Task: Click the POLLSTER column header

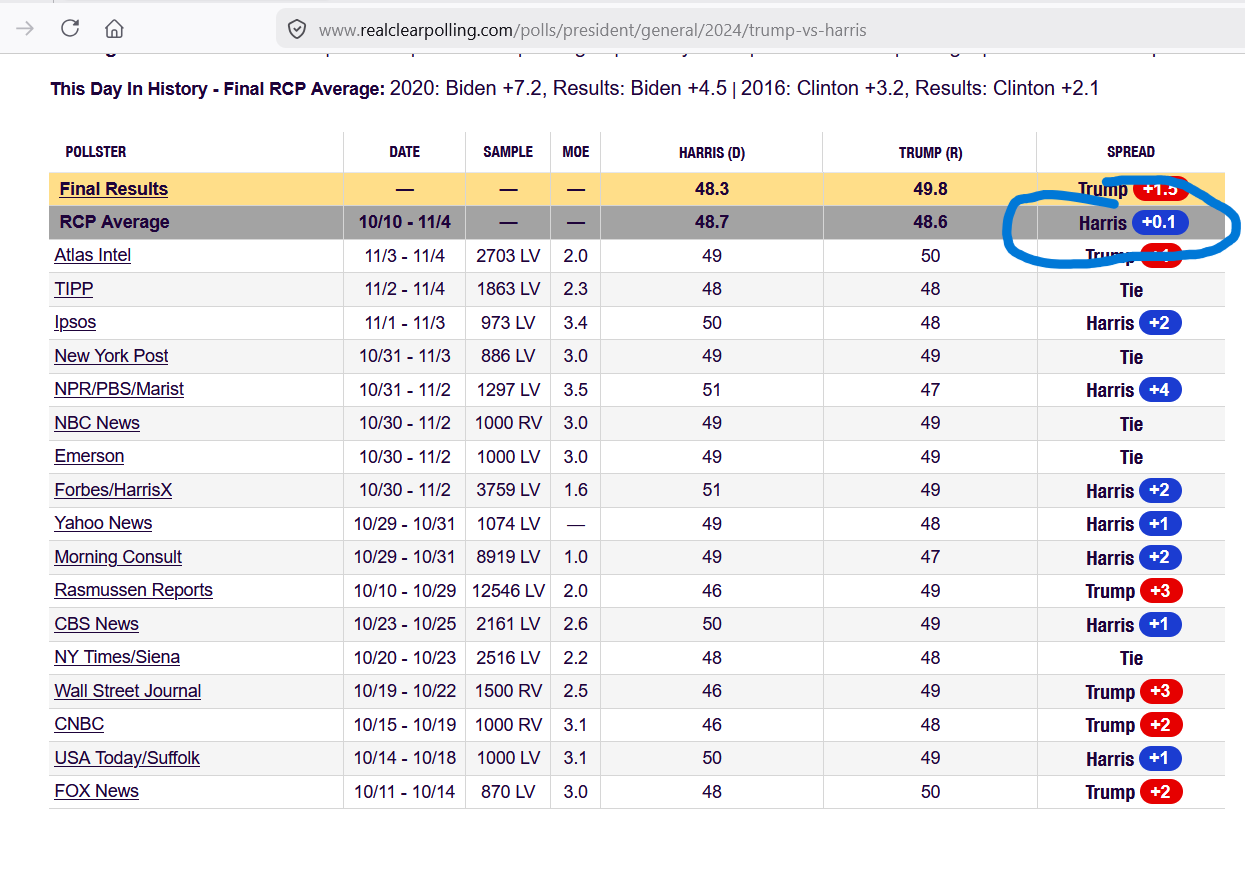Action: coord(96,152)
